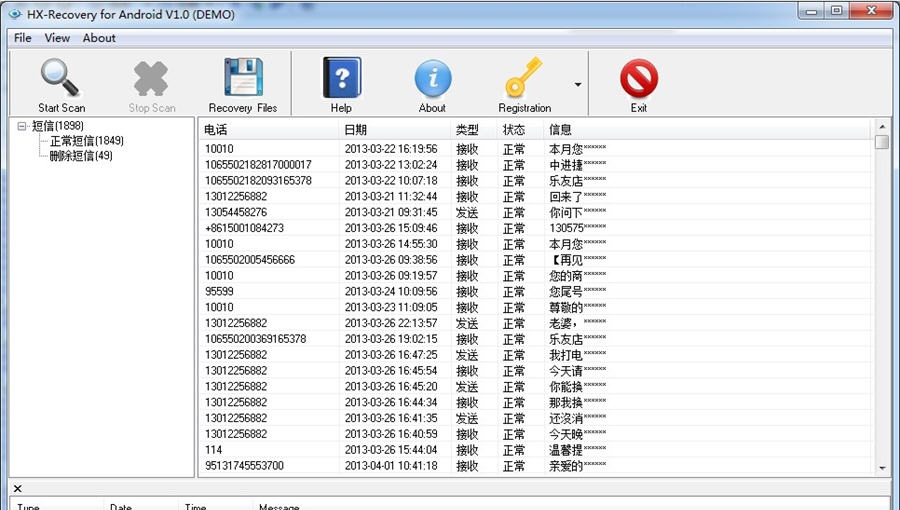Click 发送 type cell of 09:31:45 row
Screen dimensions: 900x510
coord(467,212)
